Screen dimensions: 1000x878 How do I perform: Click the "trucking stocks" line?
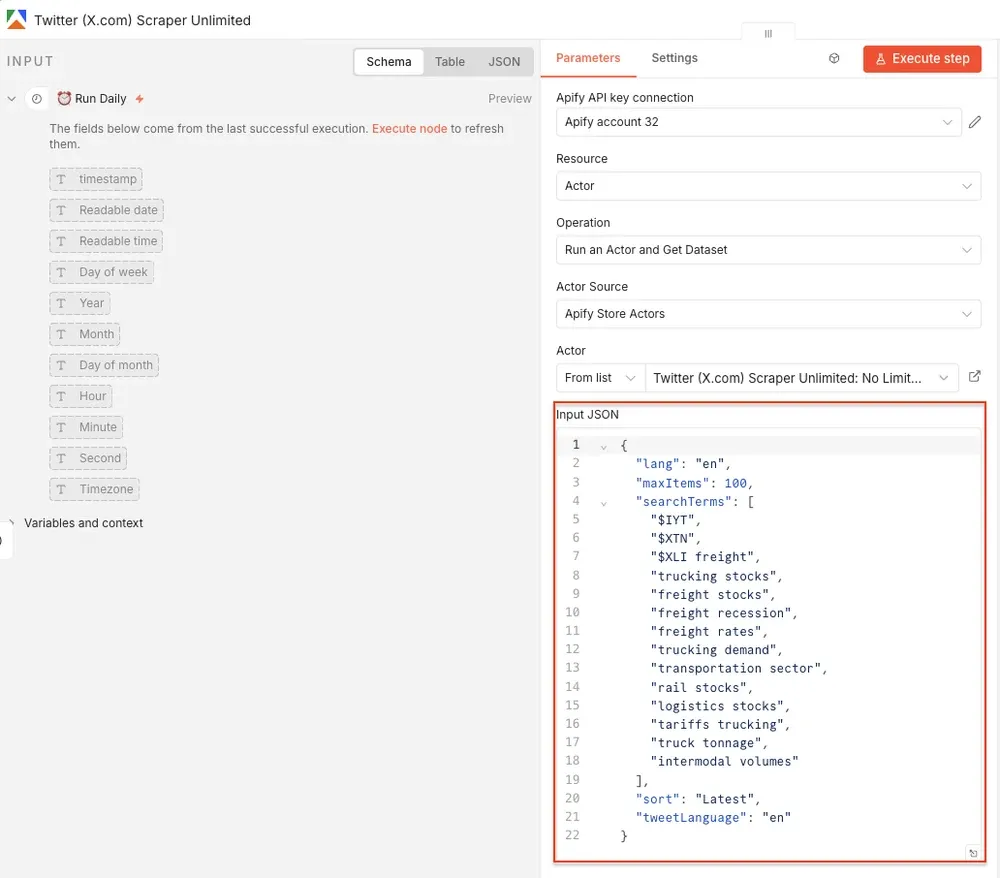(716, 576)
